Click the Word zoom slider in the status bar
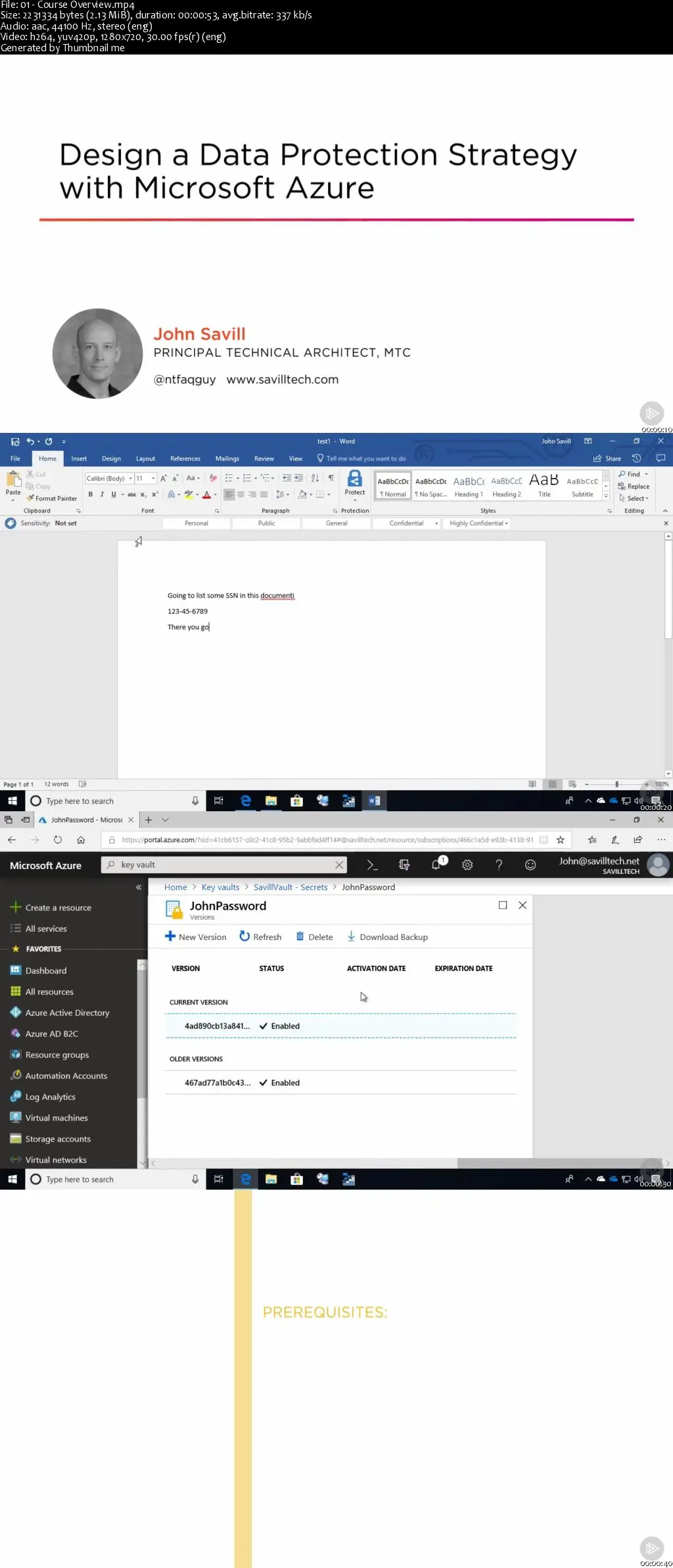This screenshot has width=673, height=1568. pos(616,784)
